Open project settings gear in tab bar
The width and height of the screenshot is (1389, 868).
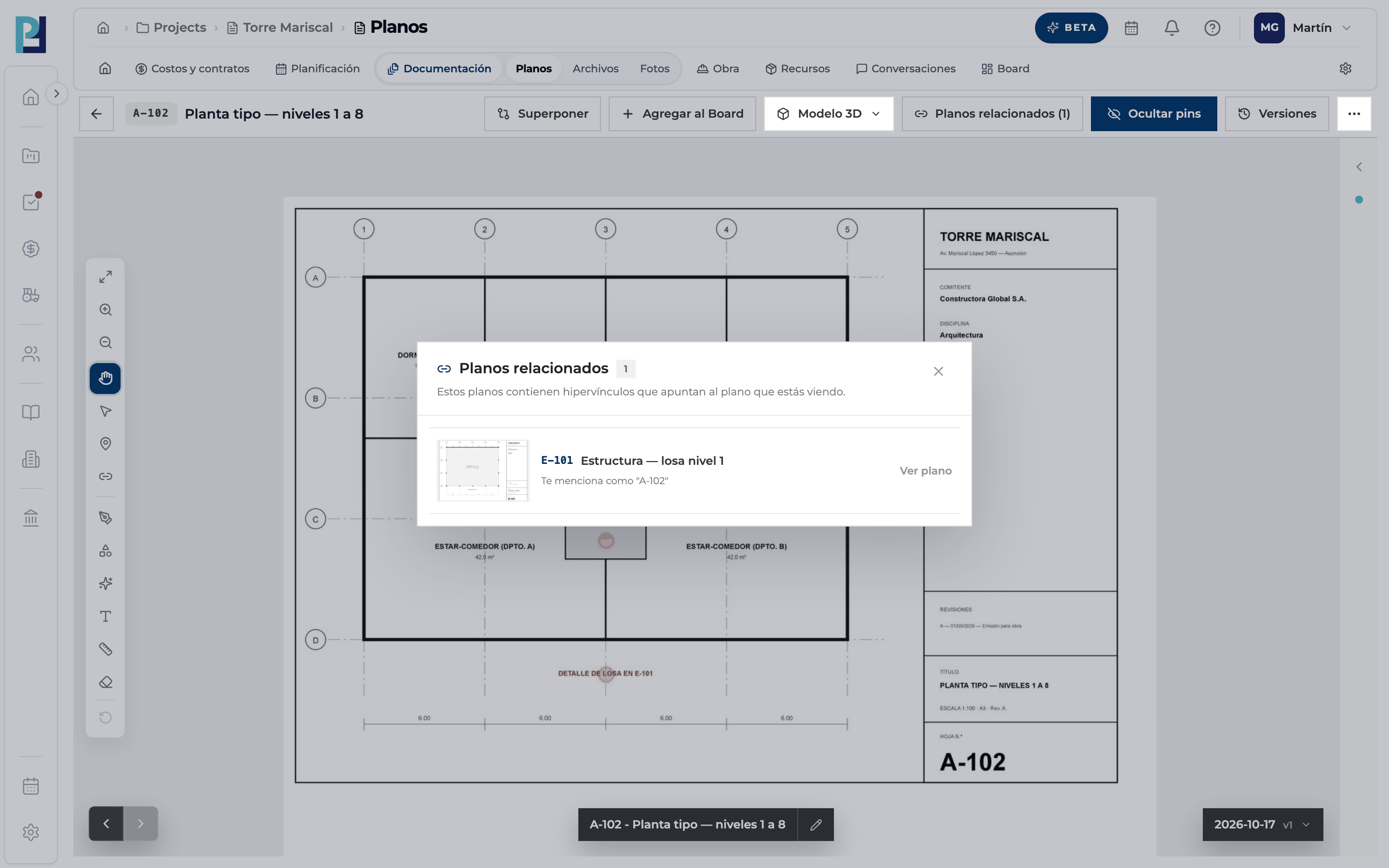[1345, 69]
